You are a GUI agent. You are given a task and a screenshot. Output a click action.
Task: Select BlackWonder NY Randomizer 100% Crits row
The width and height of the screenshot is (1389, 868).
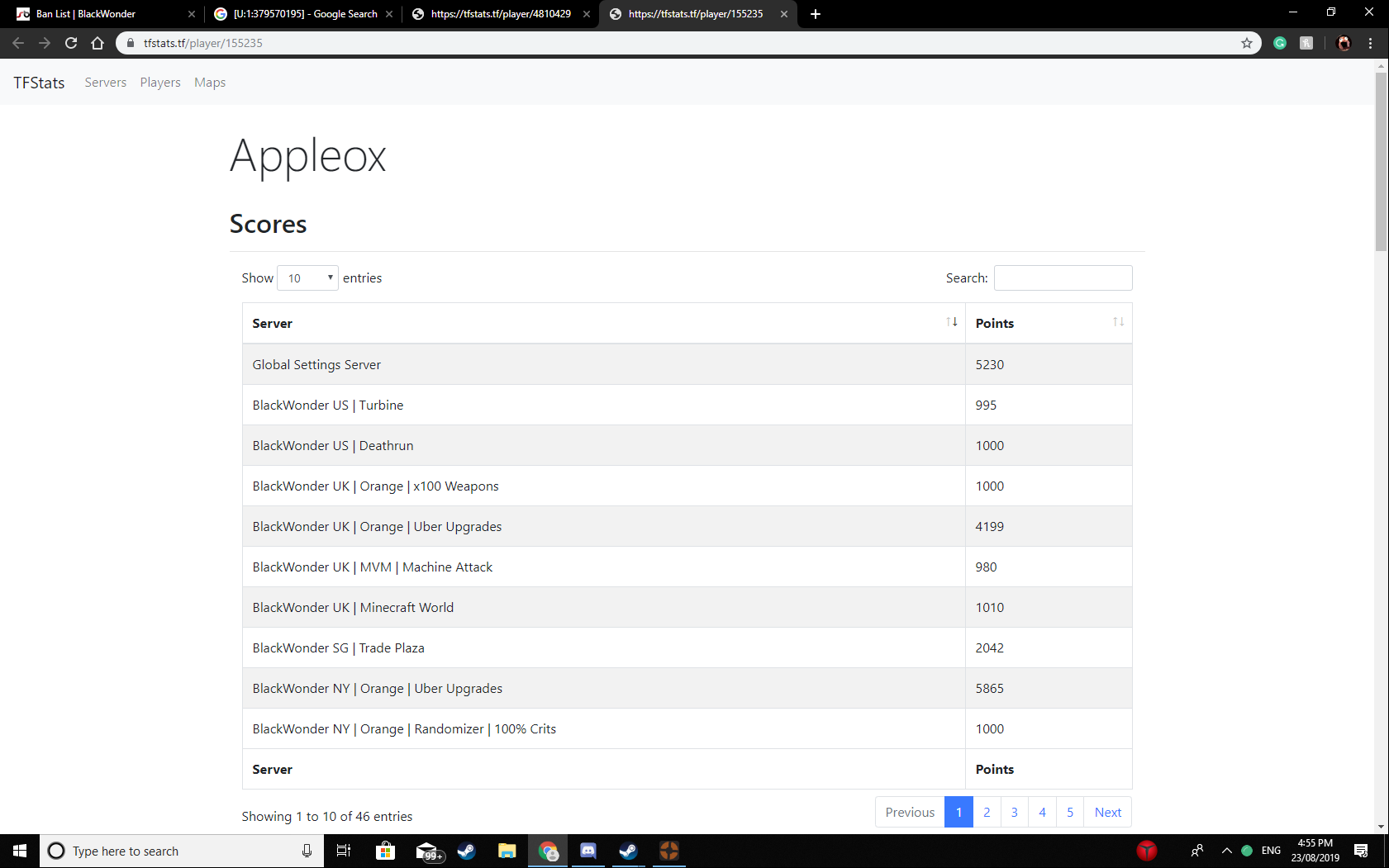pos(687,728)
